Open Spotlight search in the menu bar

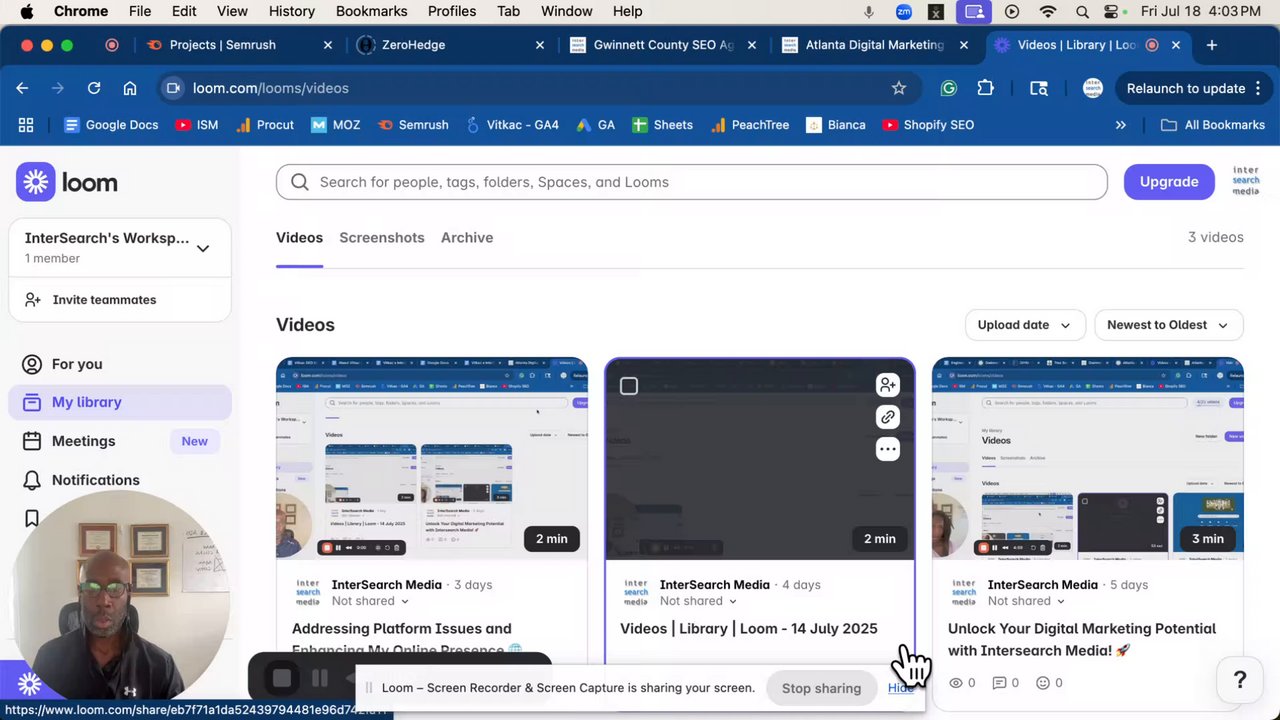click(1082, 12)
